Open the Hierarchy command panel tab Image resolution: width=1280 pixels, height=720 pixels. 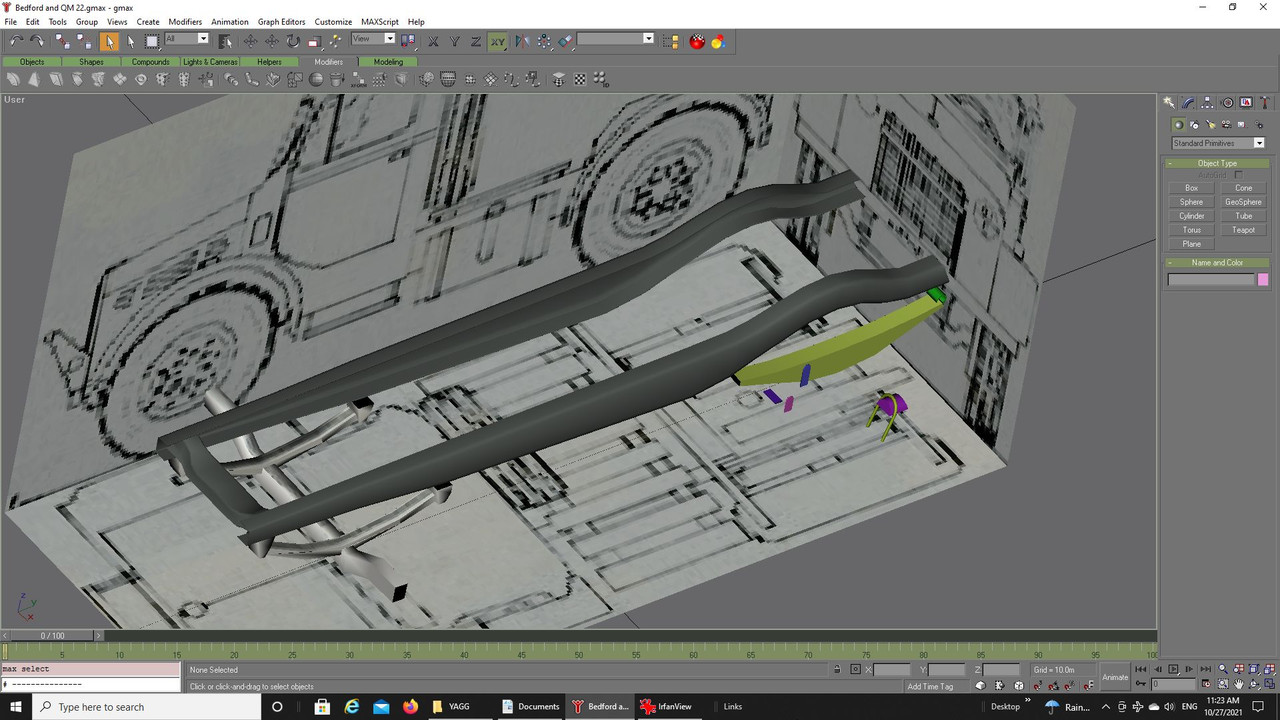(x=1208, y=103)
